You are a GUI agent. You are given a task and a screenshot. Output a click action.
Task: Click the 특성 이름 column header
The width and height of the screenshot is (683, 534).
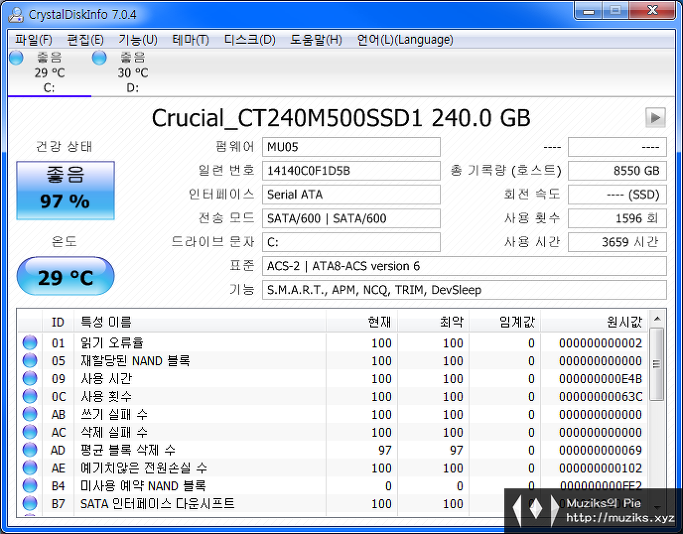point(200,322)
